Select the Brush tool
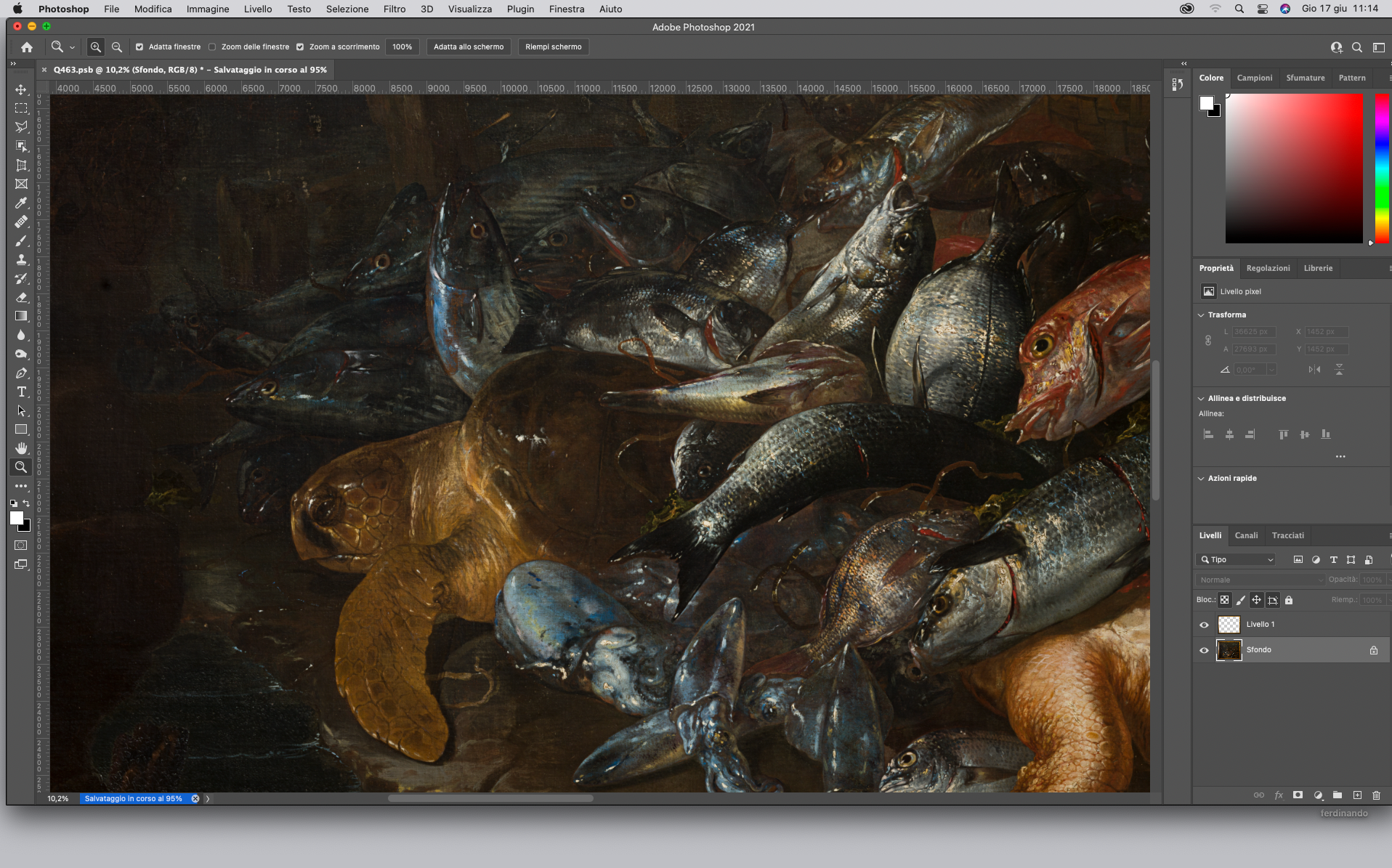 coord(21,240)
